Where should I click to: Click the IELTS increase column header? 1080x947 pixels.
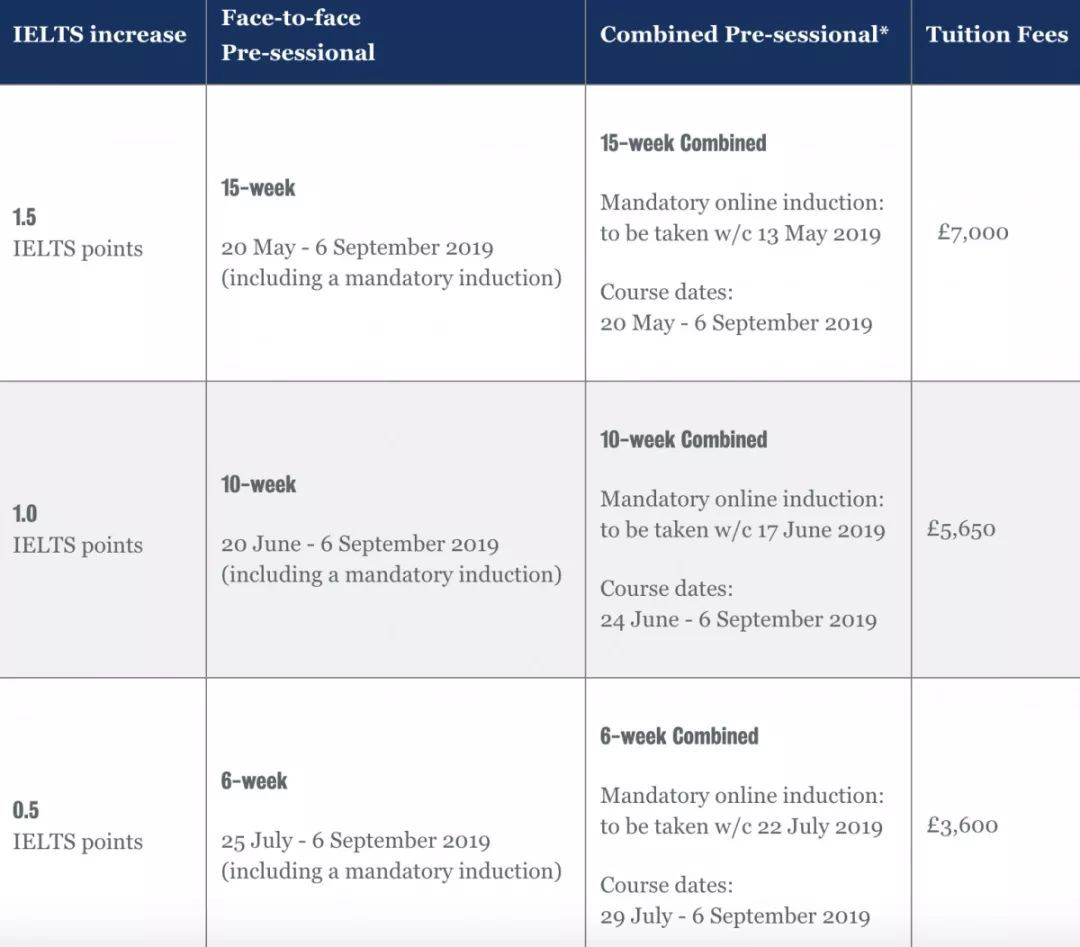pyautogui.click(x=99, y=35)
